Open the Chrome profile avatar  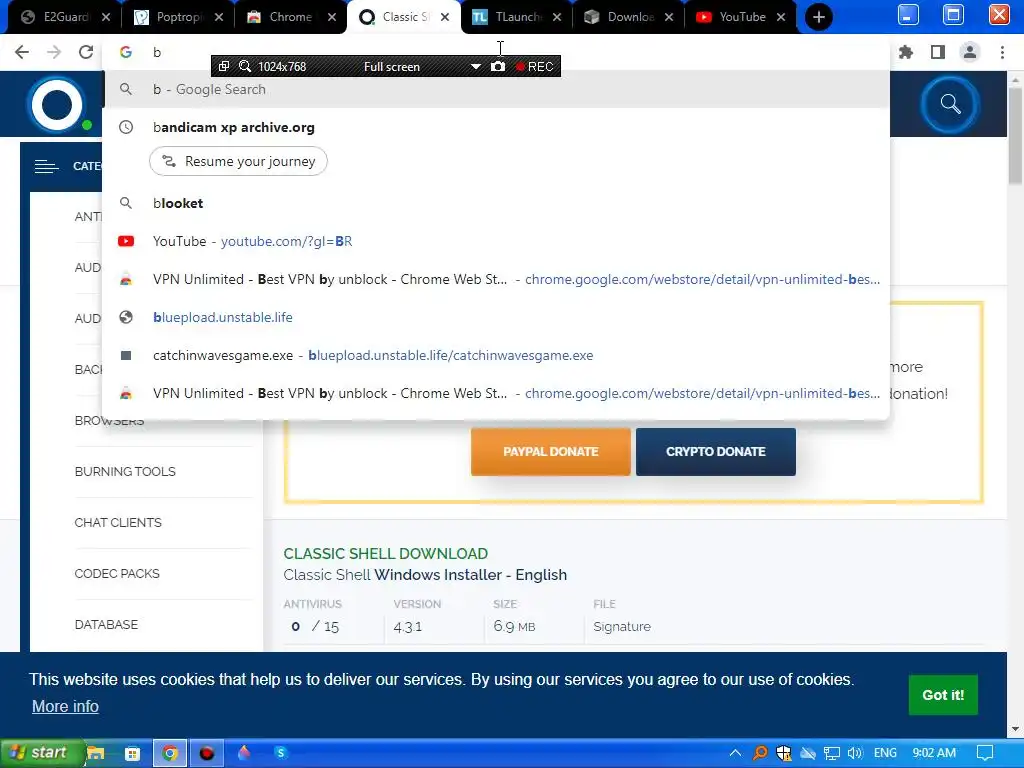pos(970,52)
